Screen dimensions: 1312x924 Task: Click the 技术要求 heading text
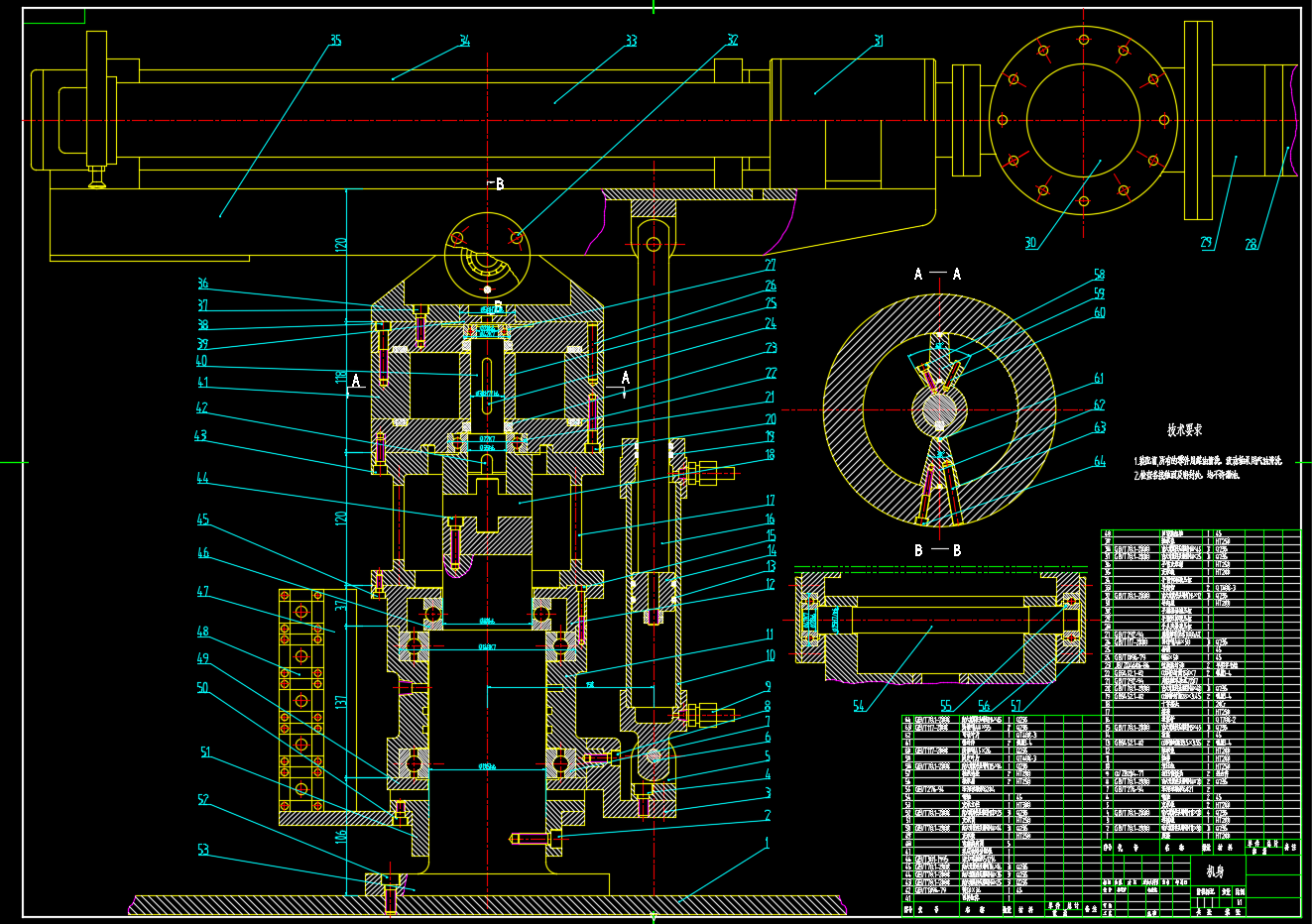(1184, 430)
